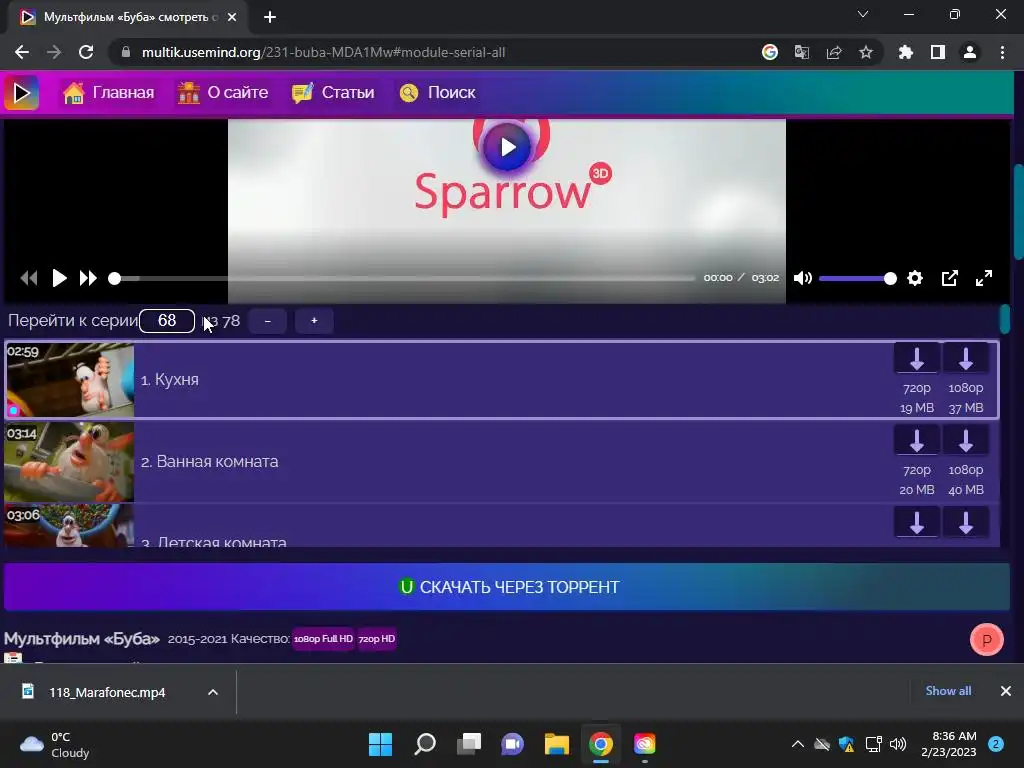
Task: Click СКАЧАТЬ ЧЕРЕЗ ТОРРЕНТ button
Action: pos(507,586)
